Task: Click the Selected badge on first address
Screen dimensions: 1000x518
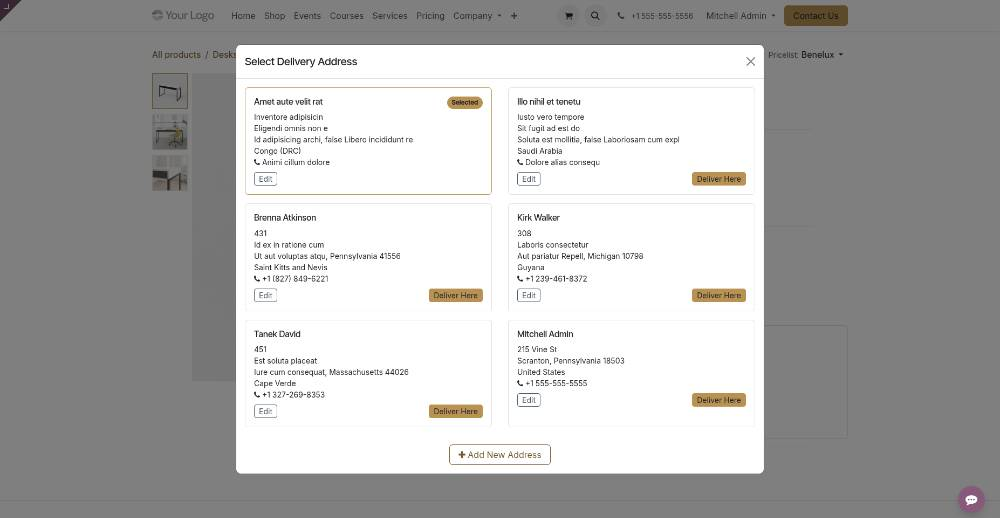Action: click(465, 102)
